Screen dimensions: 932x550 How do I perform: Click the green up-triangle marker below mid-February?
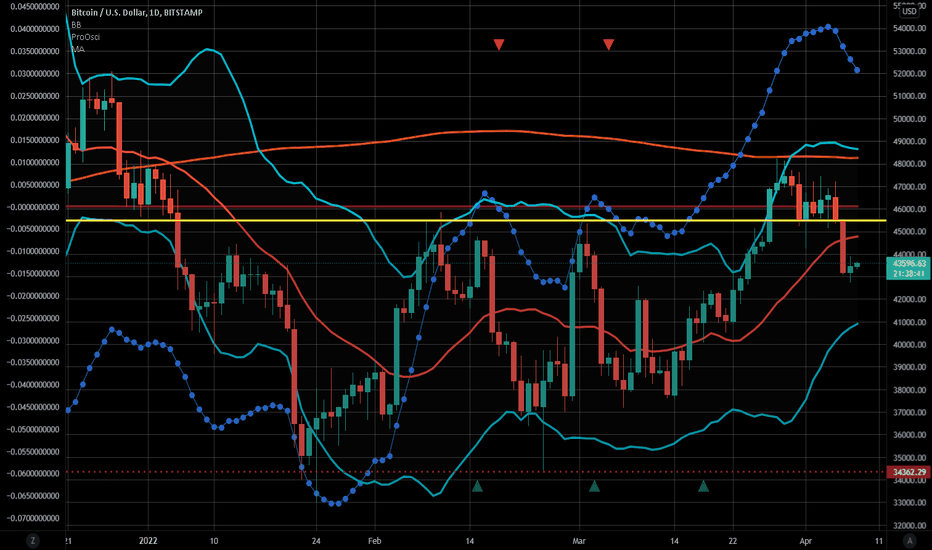(x=477, y=486)
